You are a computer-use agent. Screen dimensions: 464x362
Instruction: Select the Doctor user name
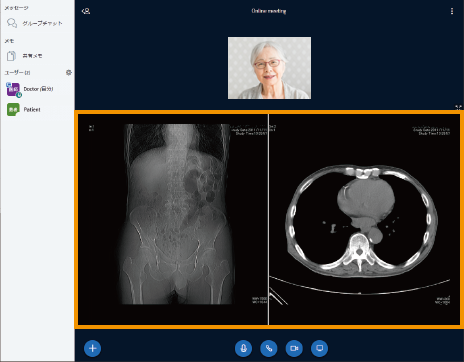click(38, 89)
